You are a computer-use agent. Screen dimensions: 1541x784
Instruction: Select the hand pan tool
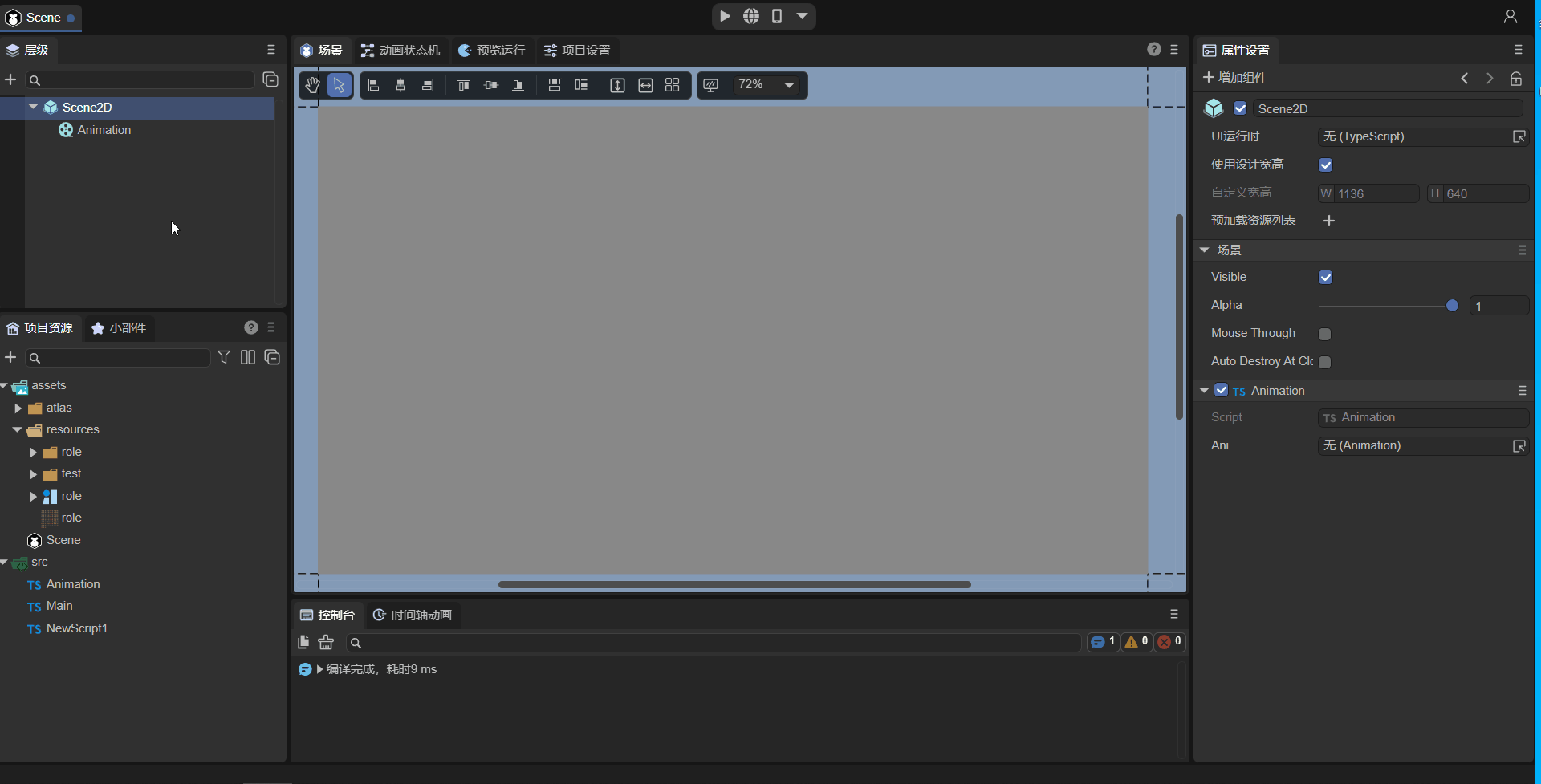[x=312, y=85]
